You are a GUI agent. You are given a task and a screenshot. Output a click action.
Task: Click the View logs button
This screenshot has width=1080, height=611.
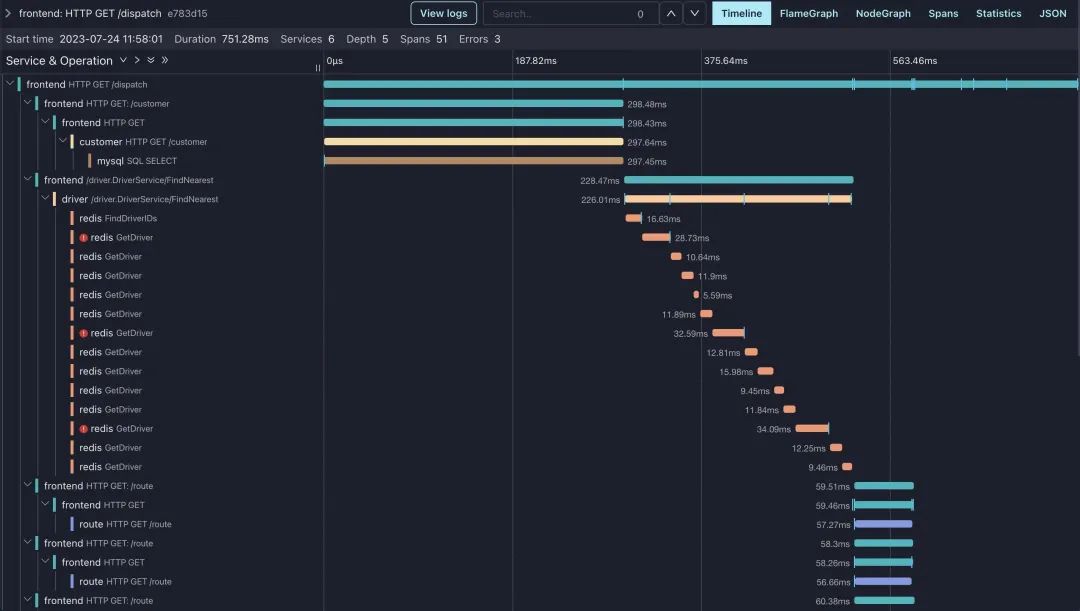point(443,13)
